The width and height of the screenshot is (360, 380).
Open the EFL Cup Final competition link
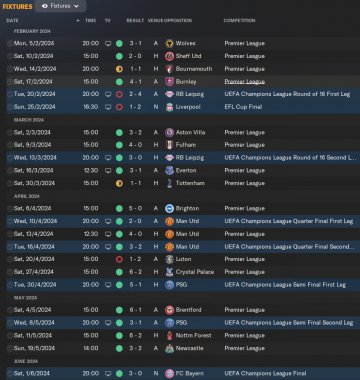pyautogui.click(x=243, y=107)
